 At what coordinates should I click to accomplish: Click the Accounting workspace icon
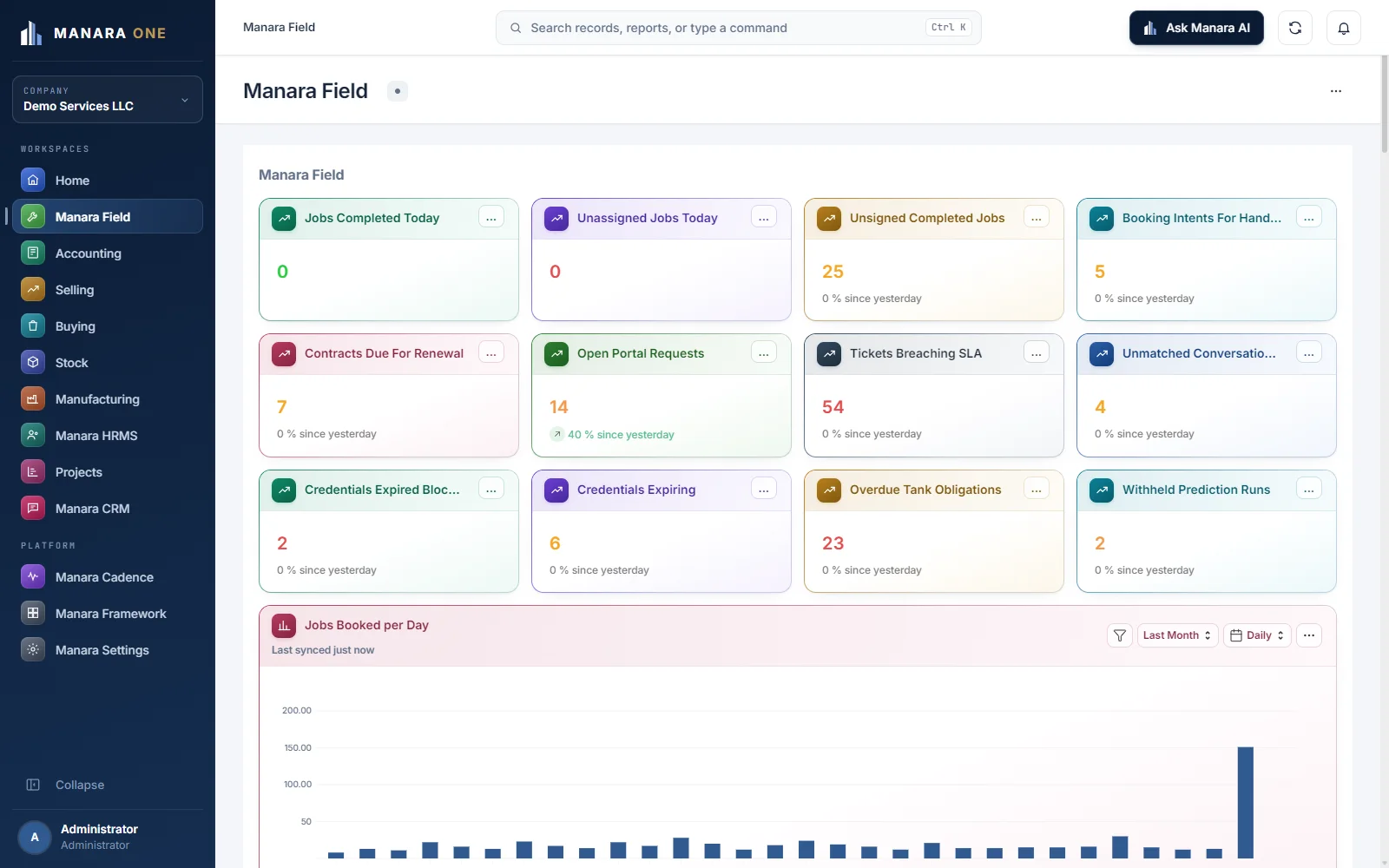pyautogui.click(x=33, y=253)
